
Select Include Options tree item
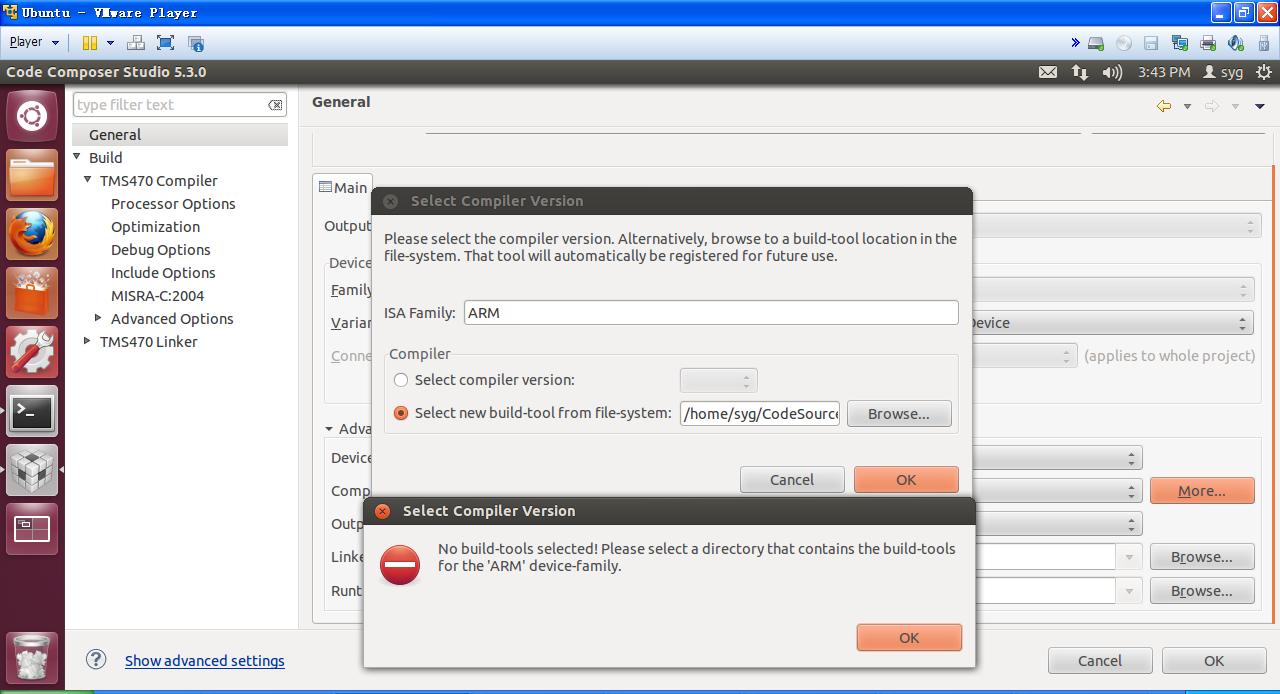(x=163, y=273)
